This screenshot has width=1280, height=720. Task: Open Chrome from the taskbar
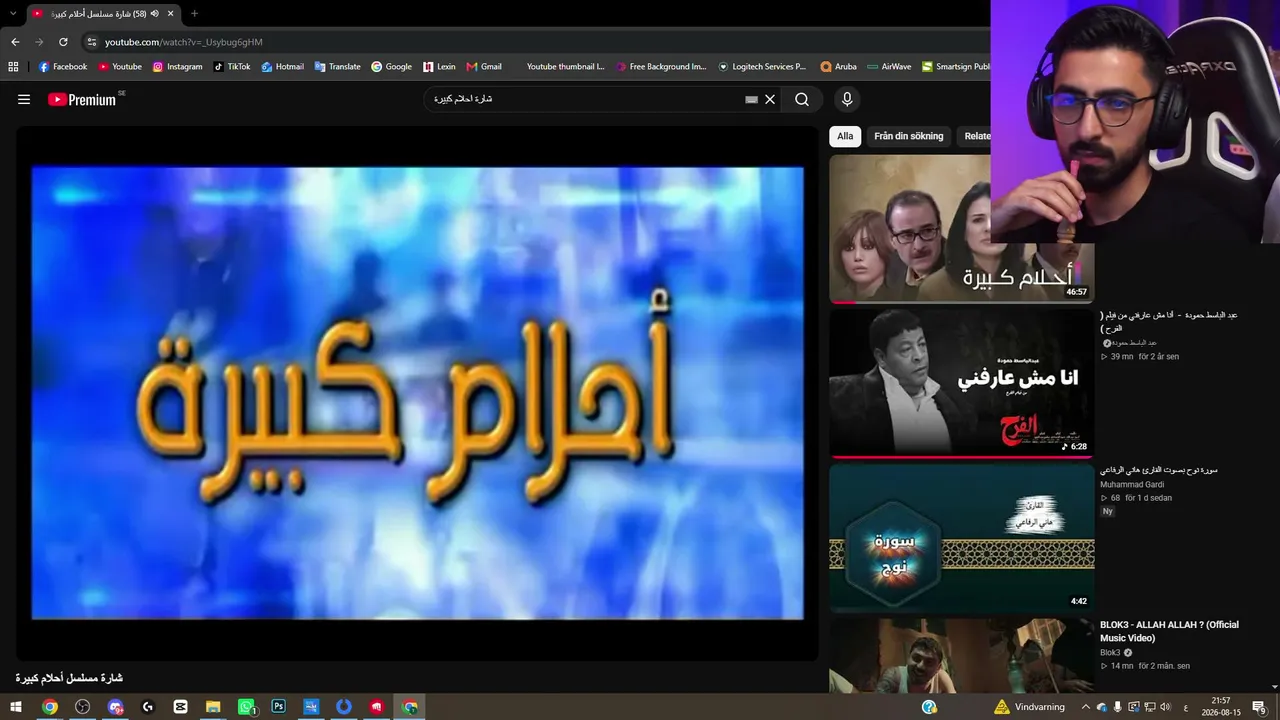point(49,707)
